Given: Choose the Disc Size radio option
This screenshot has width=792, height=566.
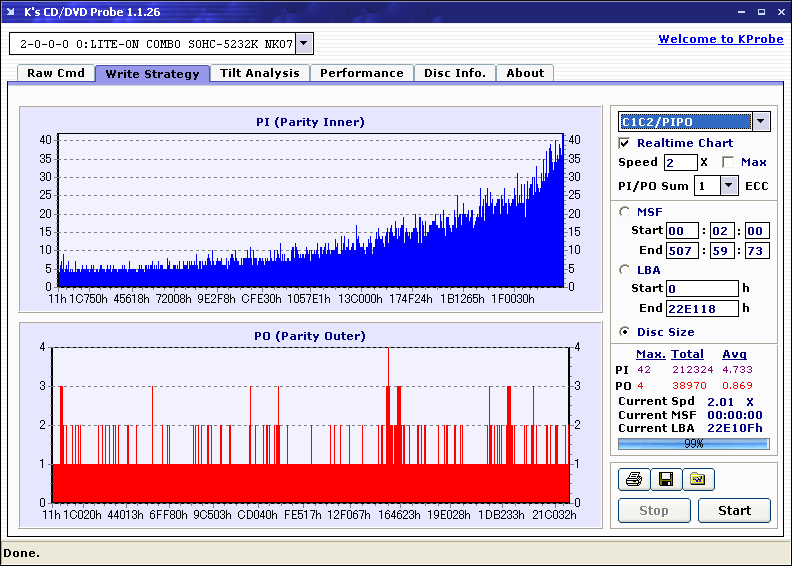Looking at the screenshot, I should tap(625, 332).
